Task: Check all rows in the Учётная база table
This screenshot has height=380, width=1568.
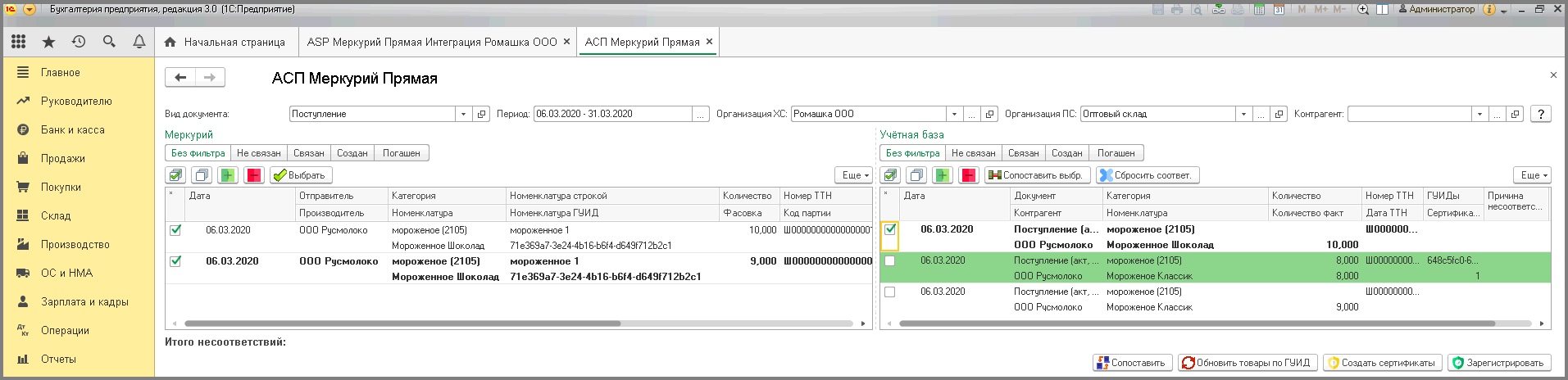Action: (890, 175)
